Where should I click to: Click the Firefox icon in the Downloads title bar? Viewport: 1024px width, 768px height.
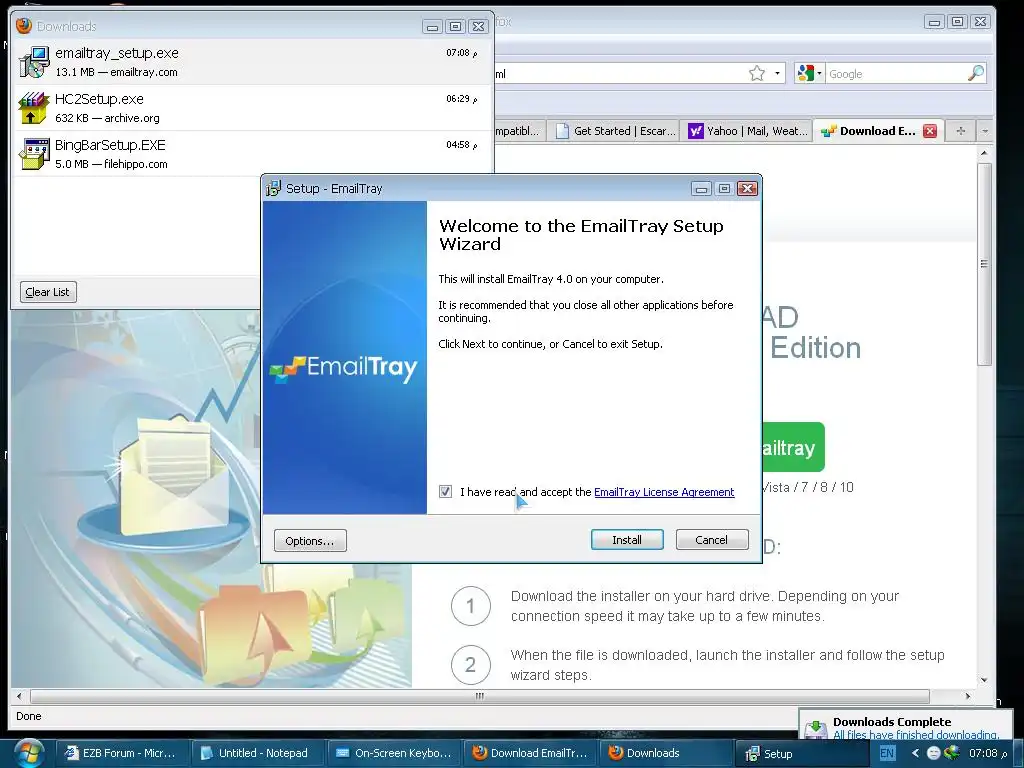24,25
